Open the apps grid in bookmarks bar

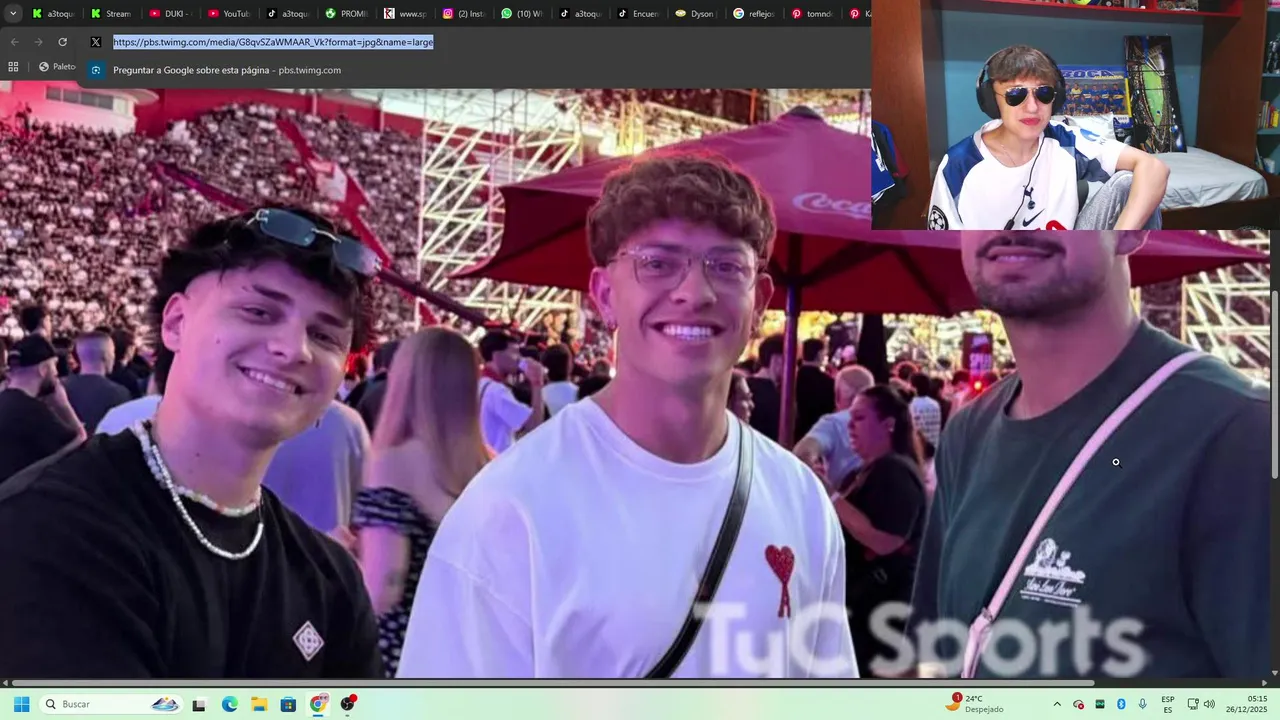pos(13,67)
